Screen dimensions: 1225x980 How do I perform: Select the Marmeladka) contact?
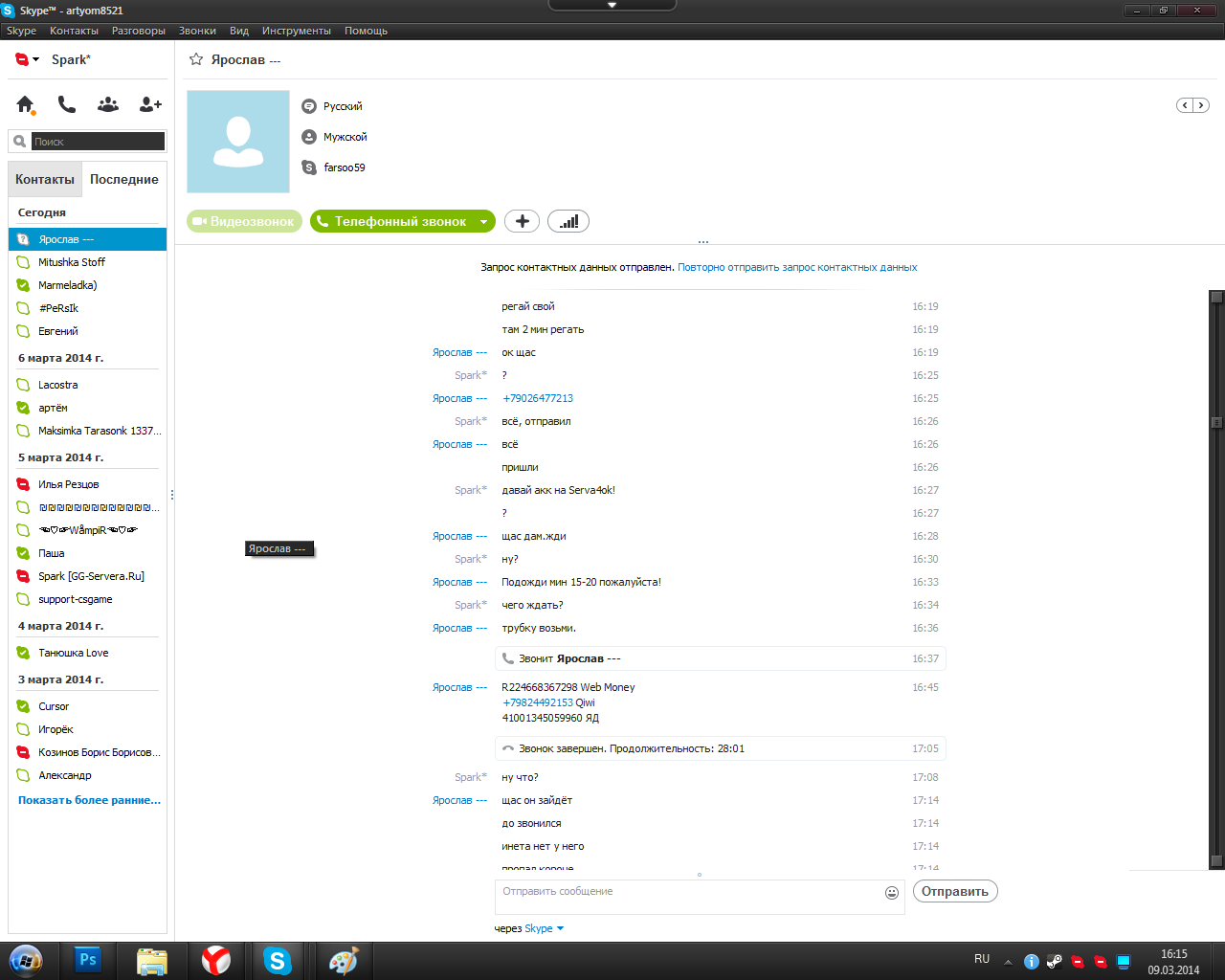point(87,285)
